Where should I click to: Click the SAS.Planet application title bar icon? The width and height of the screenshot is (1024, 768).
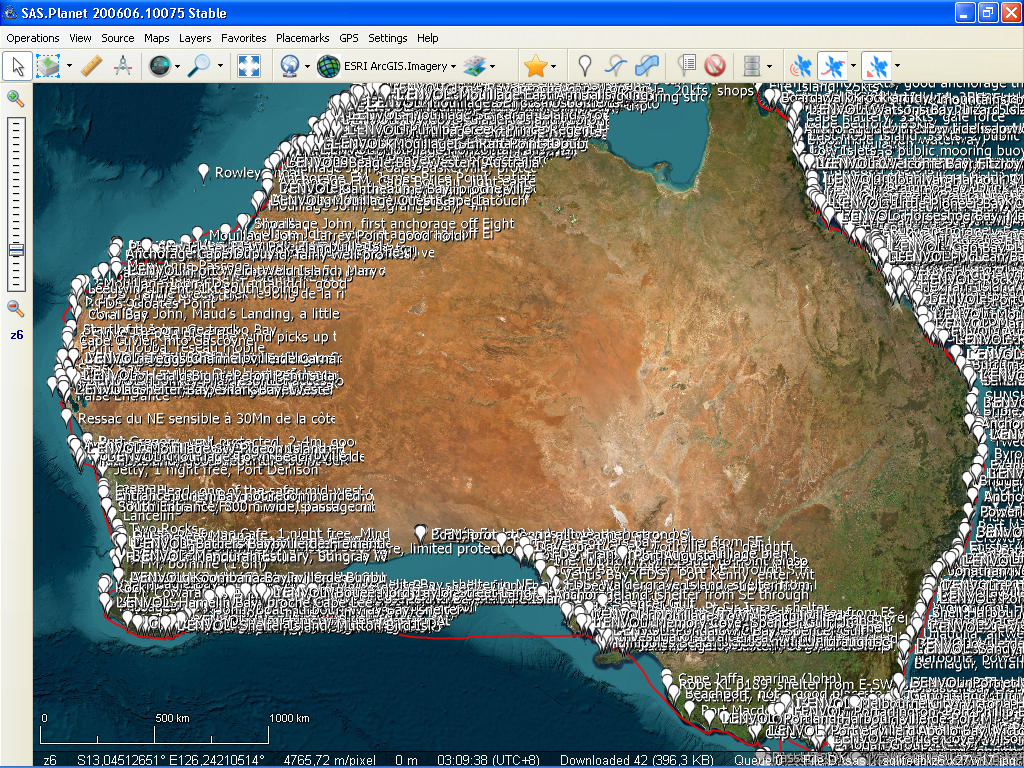coord(10,12)
